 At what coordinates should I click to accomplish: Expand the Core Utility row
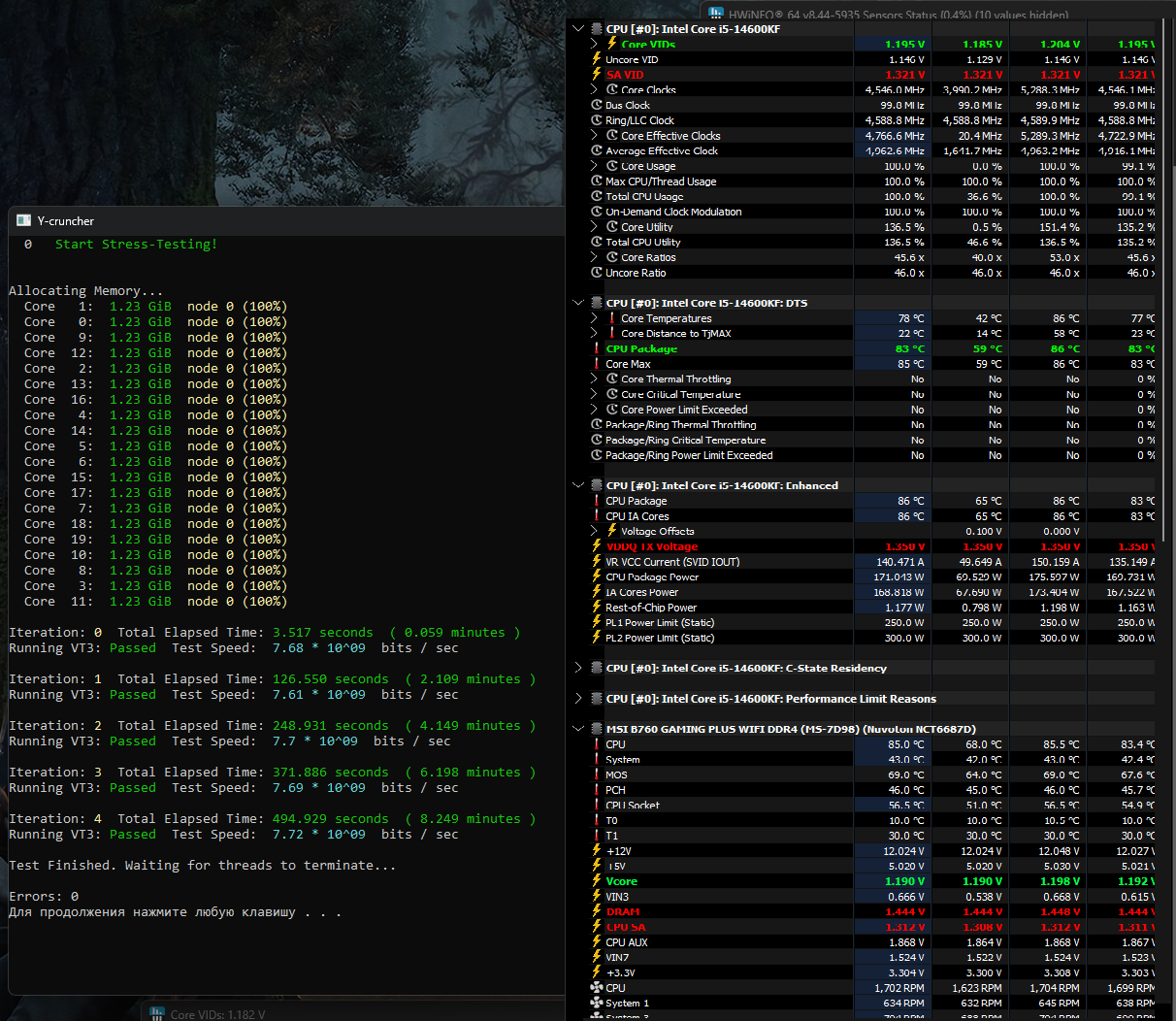pyautogui.click(x=595, y=227)
